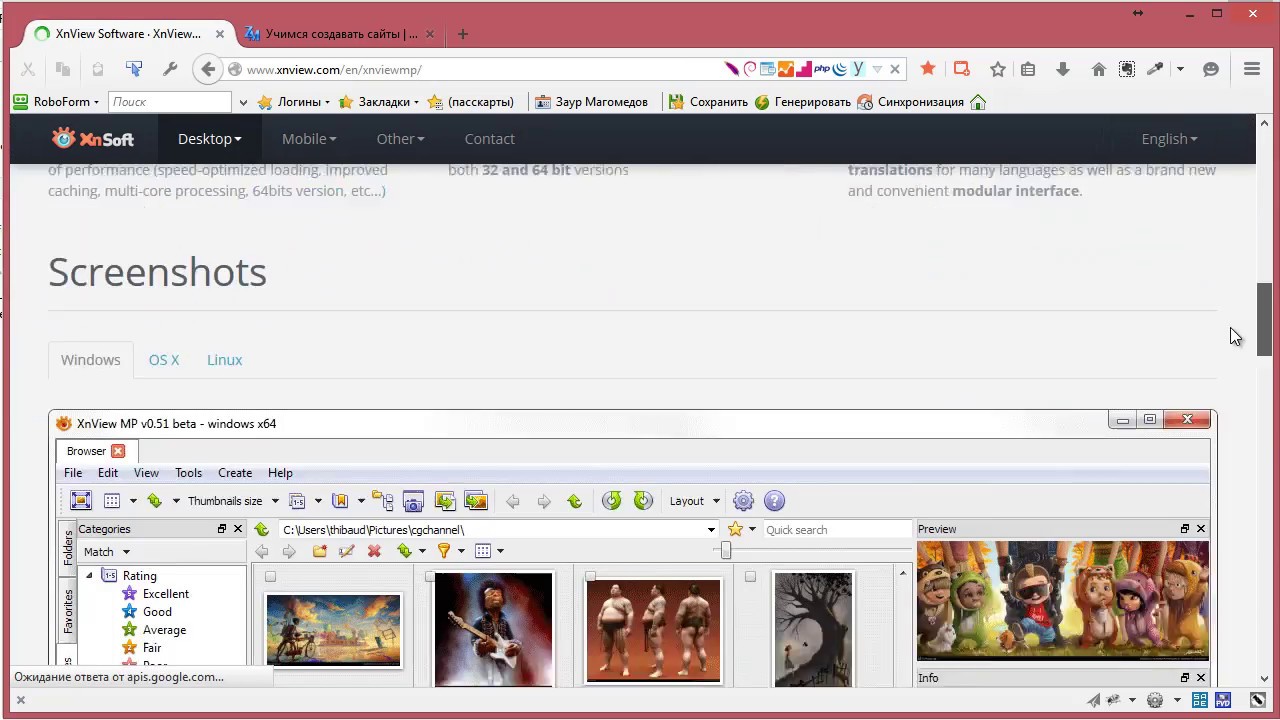The height and width of the screenshot is (720, 1280).
Task: Tick the checkbox above the dark tree thumbnail
Action: click(750, 576)
